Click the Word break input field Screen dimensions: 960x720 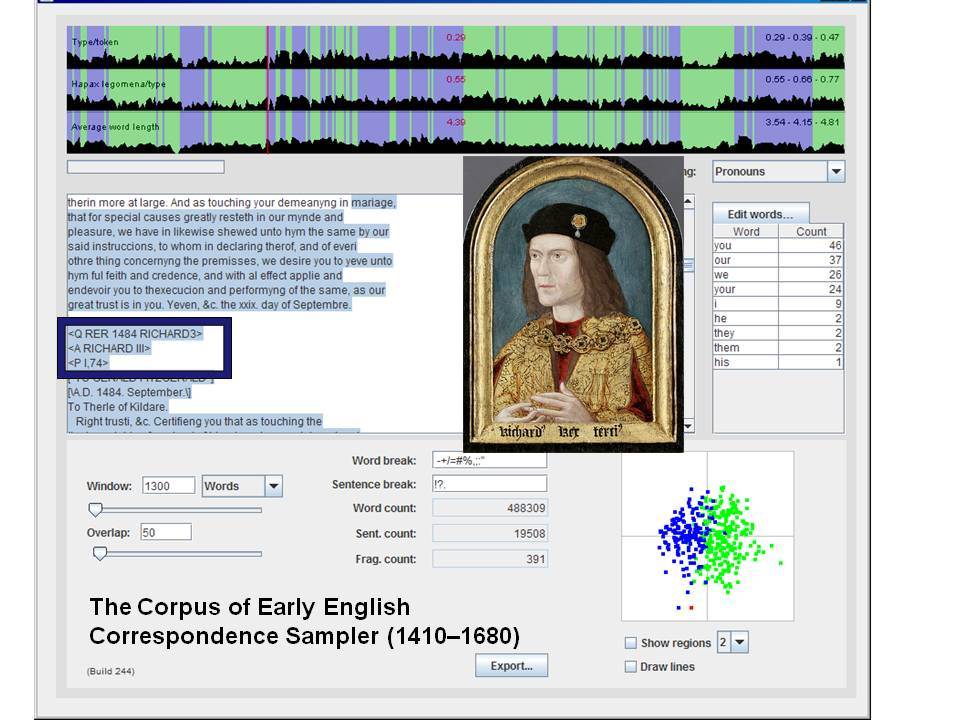[x=489, y=460]
